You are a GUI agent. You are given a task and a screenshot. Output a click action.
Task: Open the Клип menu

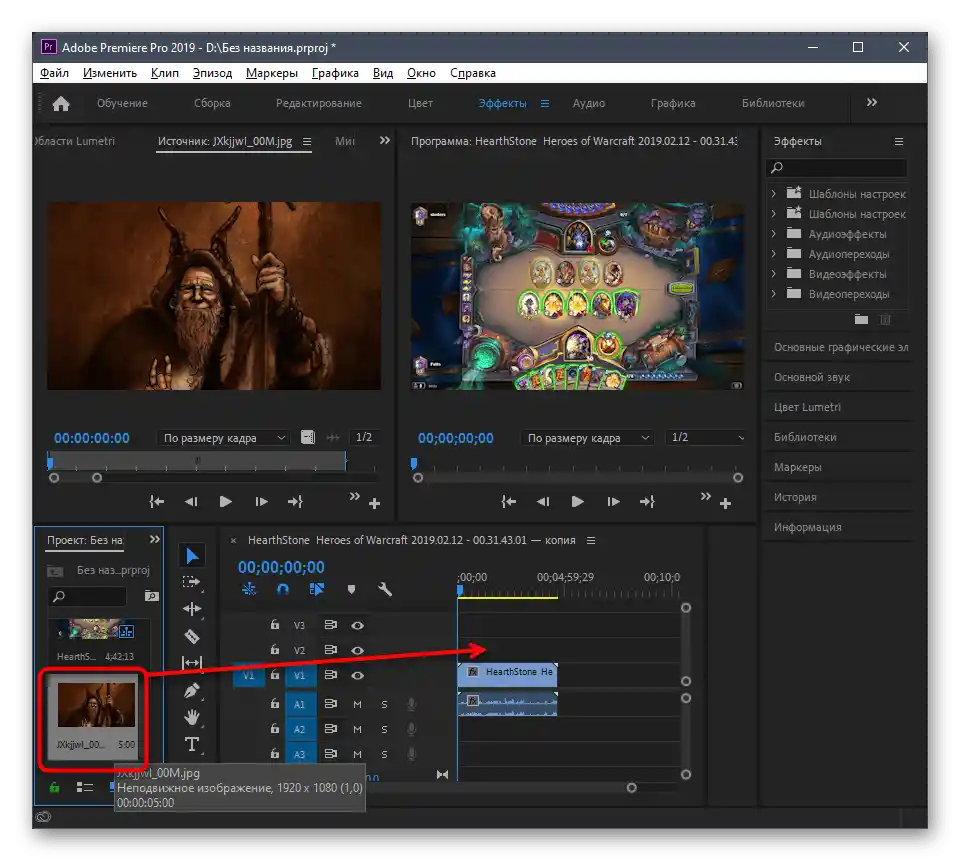[x=165, y=73]
